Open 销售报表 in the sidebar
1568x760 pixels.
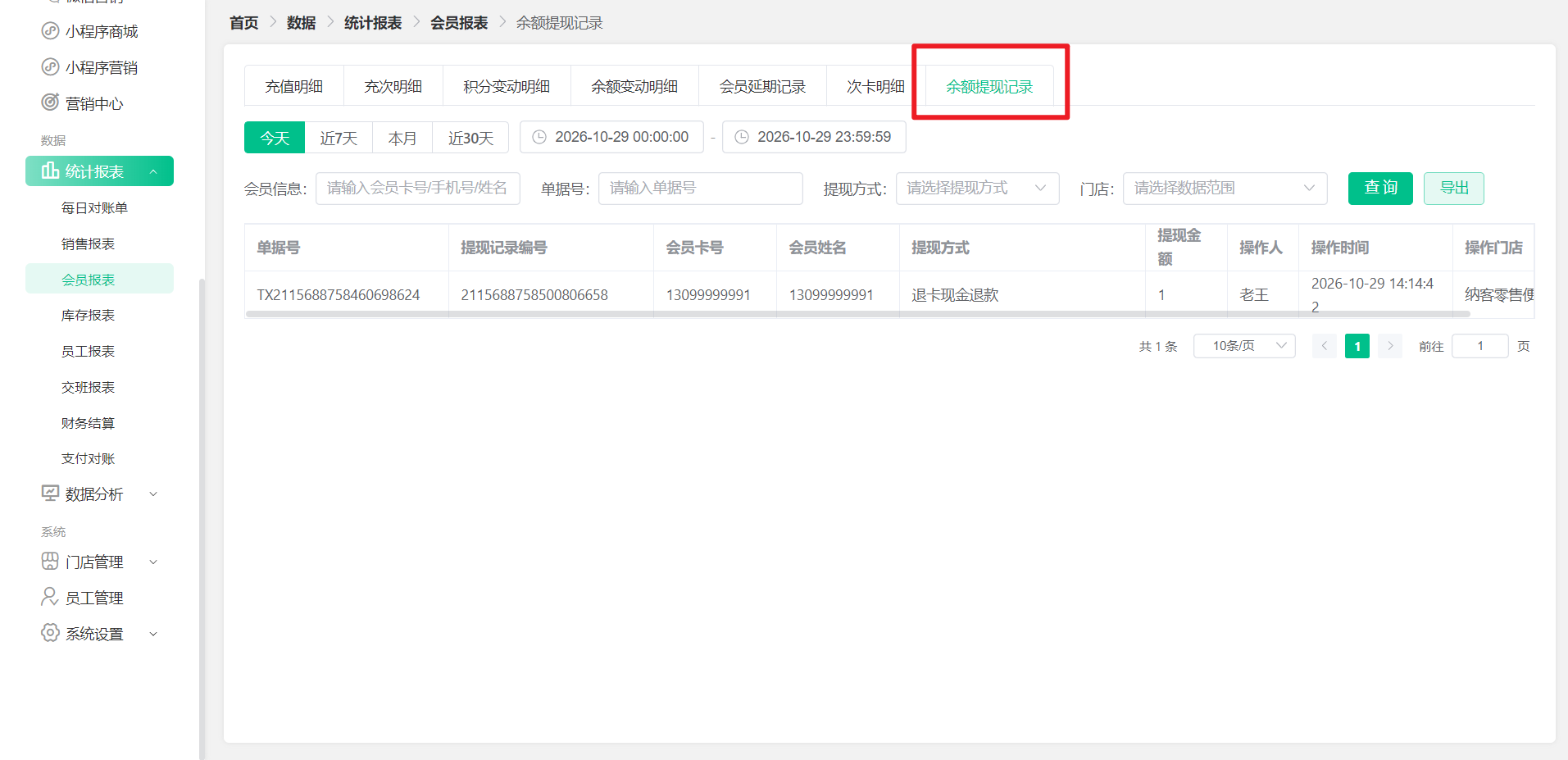[88, 243]
